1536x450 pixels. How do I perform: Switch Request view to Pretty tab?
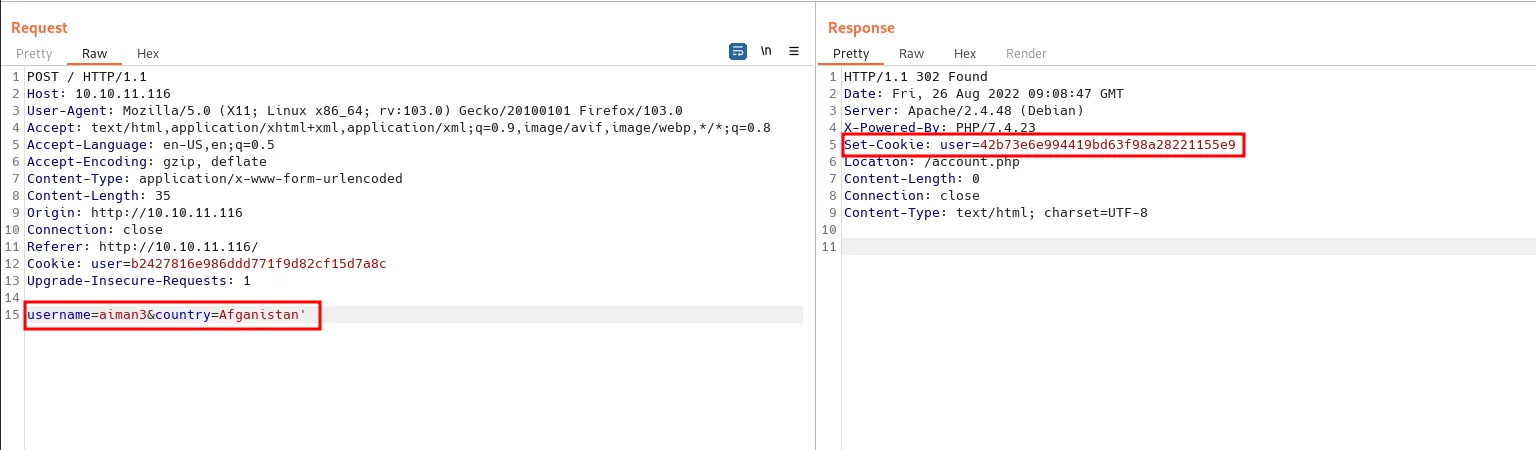(34, 54)
